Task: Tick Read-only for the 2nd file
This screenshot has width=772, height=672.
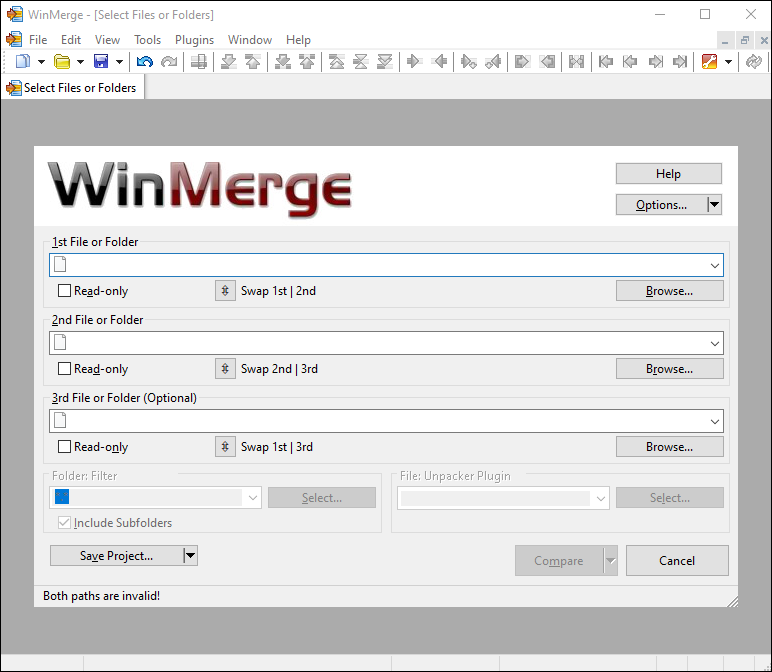Action: 64,369
